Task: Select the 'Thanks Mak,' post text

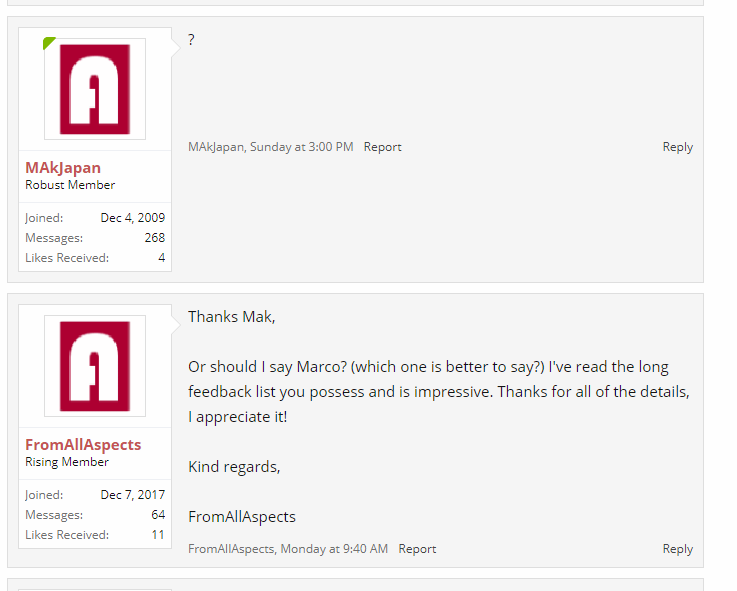Action: click(232, 317)
